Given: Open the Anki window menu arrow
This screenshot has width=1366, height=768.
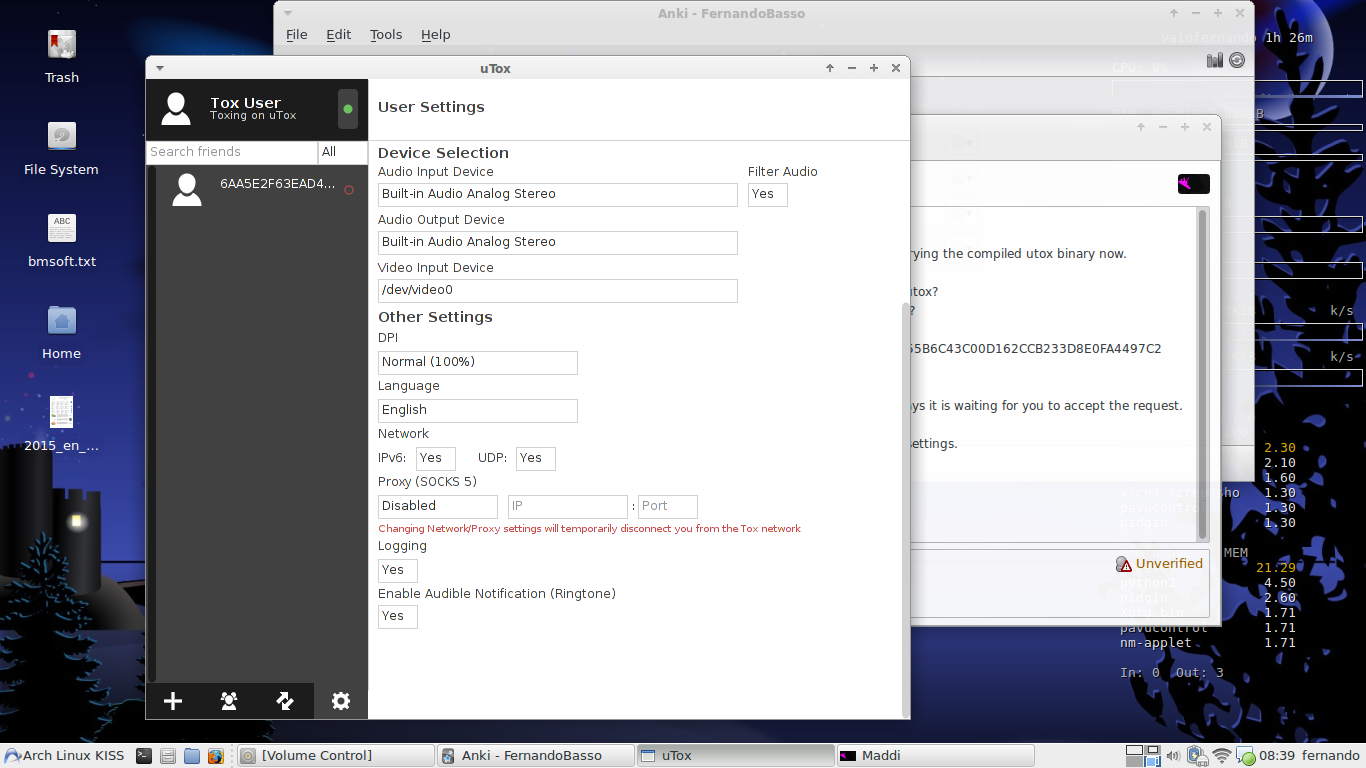Looking at the screenshot, I should 288,13.
